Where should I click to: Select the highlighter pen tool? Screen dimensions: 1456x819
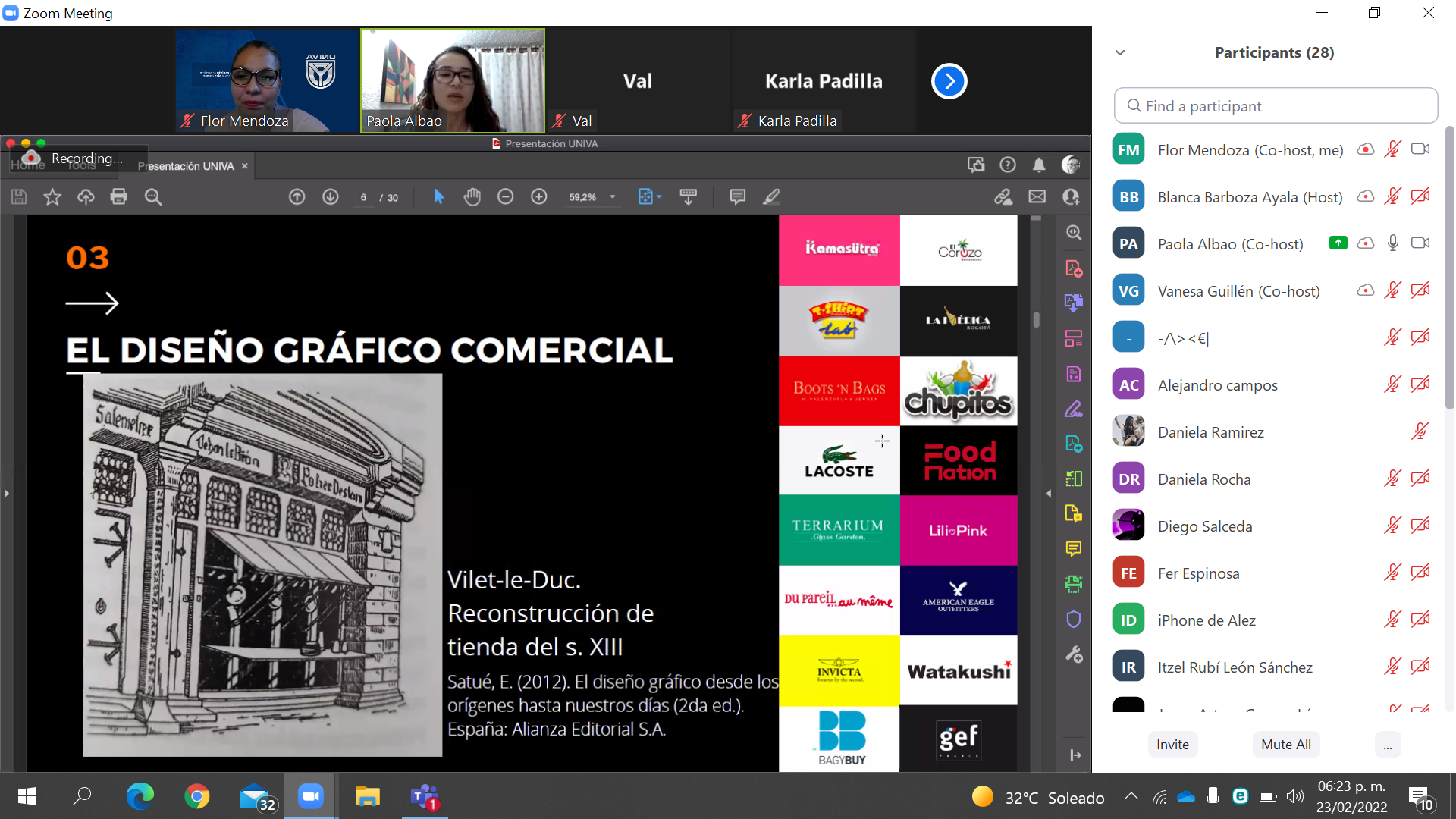coord(771,197)
